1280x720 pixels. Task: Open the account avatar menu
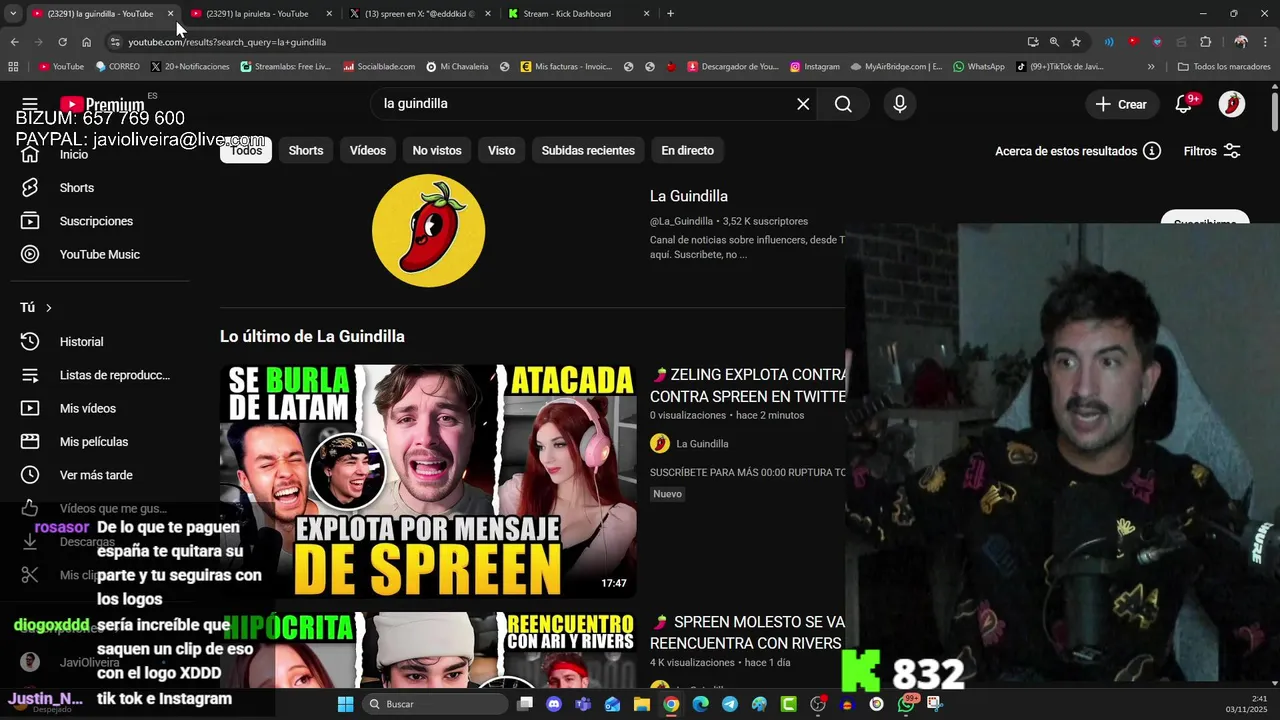pyautogui.click(x=1232, y=104)
